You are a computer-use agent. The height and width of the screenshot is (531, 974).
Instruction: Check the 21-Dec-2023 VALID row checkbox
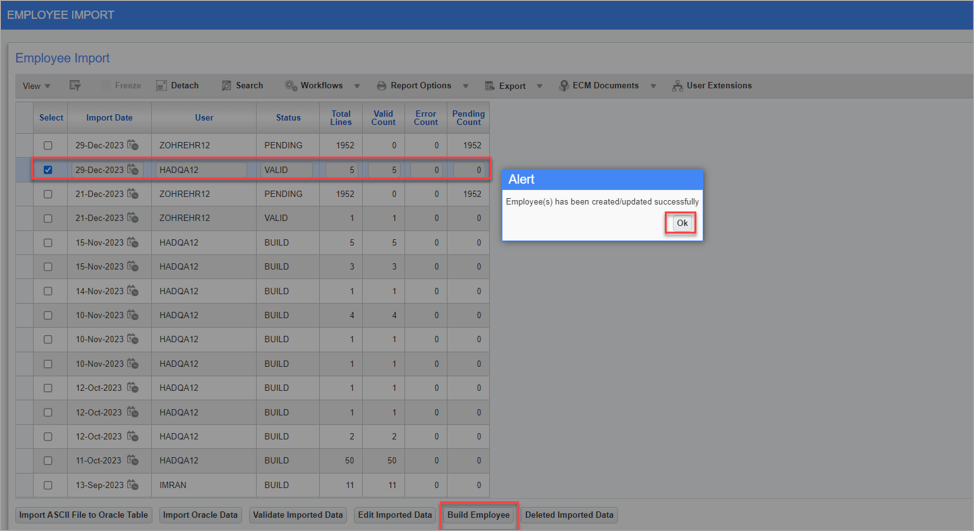48,218
